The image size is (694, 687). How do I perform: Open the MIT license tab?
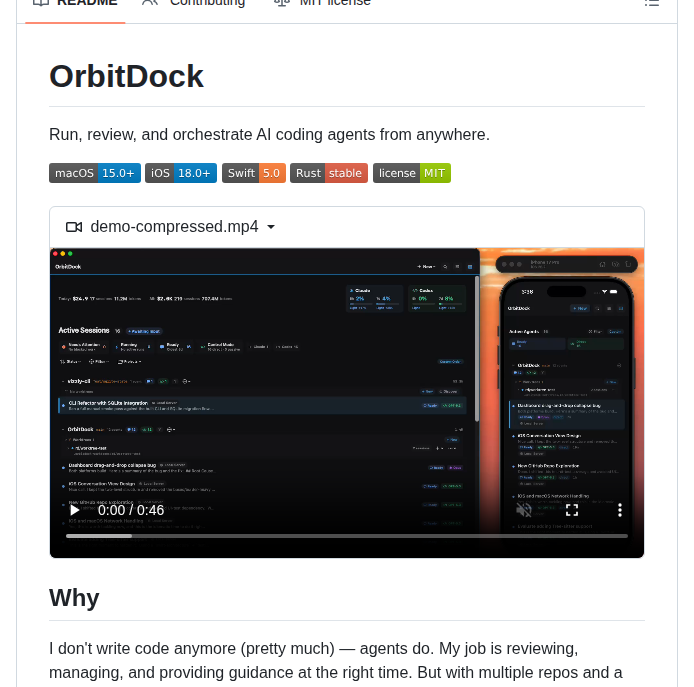point(322,4)
